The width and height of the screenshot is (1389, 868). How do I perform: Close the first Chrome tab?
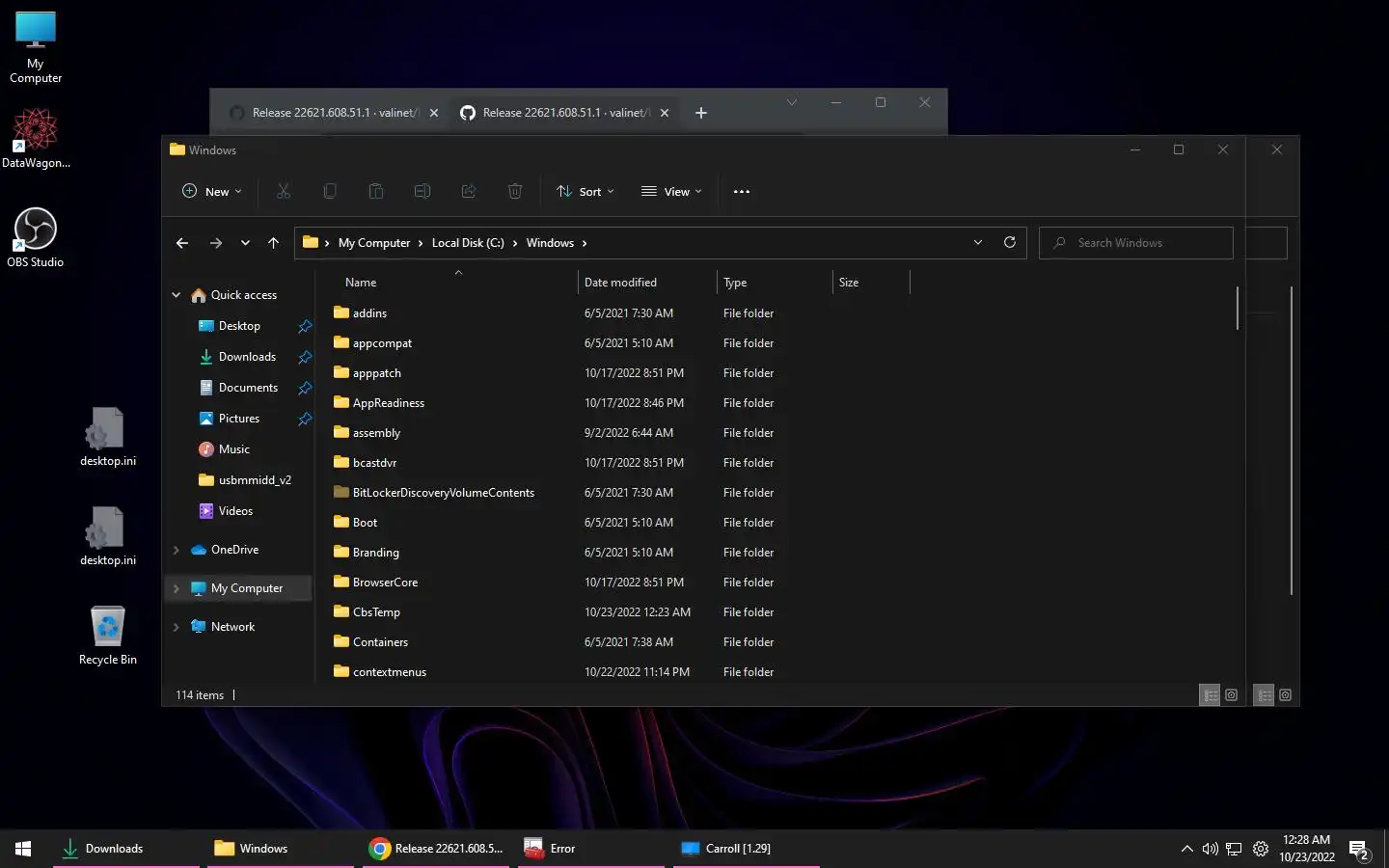[434, 113]
